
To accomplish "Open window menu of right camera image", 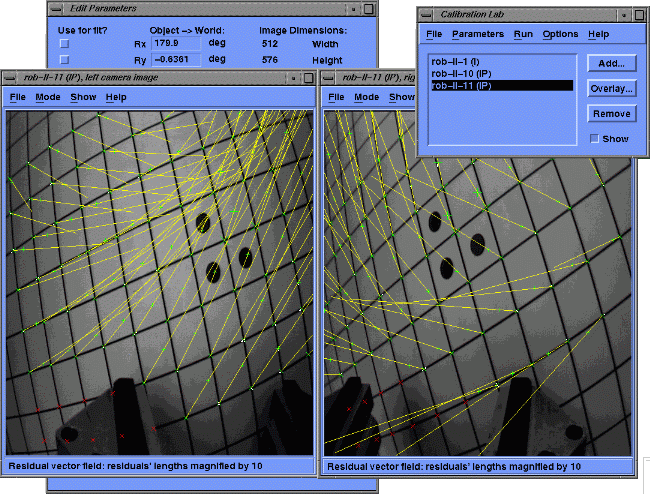I will (x=328, y=78).
